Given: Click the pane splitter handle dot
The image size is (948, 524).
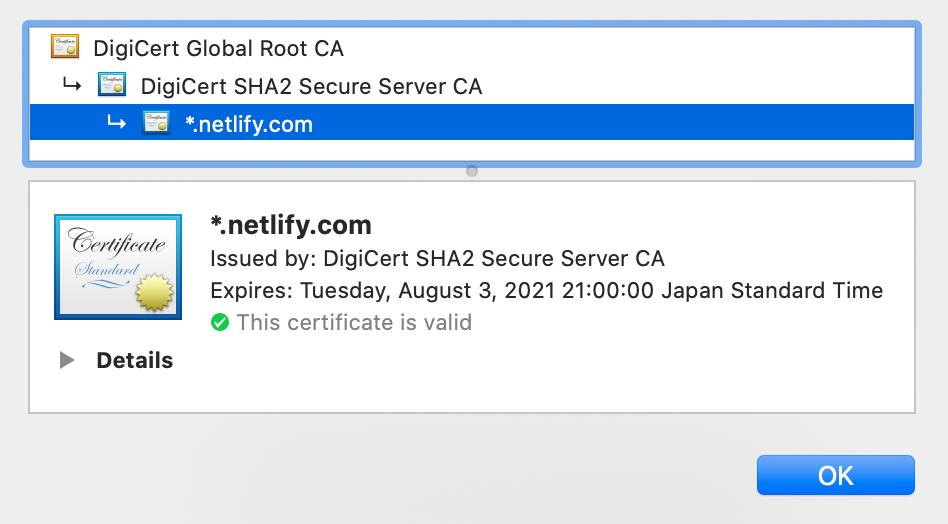Looking at the screenshot, I should [x=472, y=171].
